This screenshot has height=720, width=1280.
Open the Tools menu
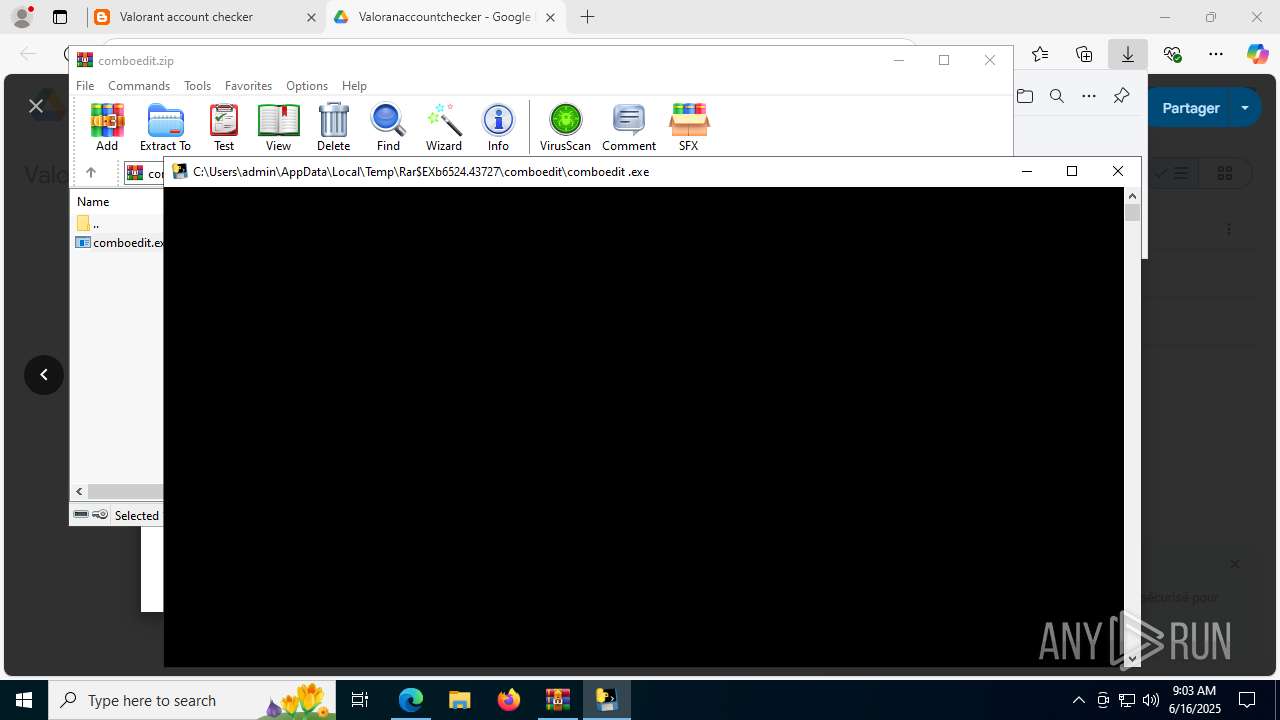(x=197, y=86)
